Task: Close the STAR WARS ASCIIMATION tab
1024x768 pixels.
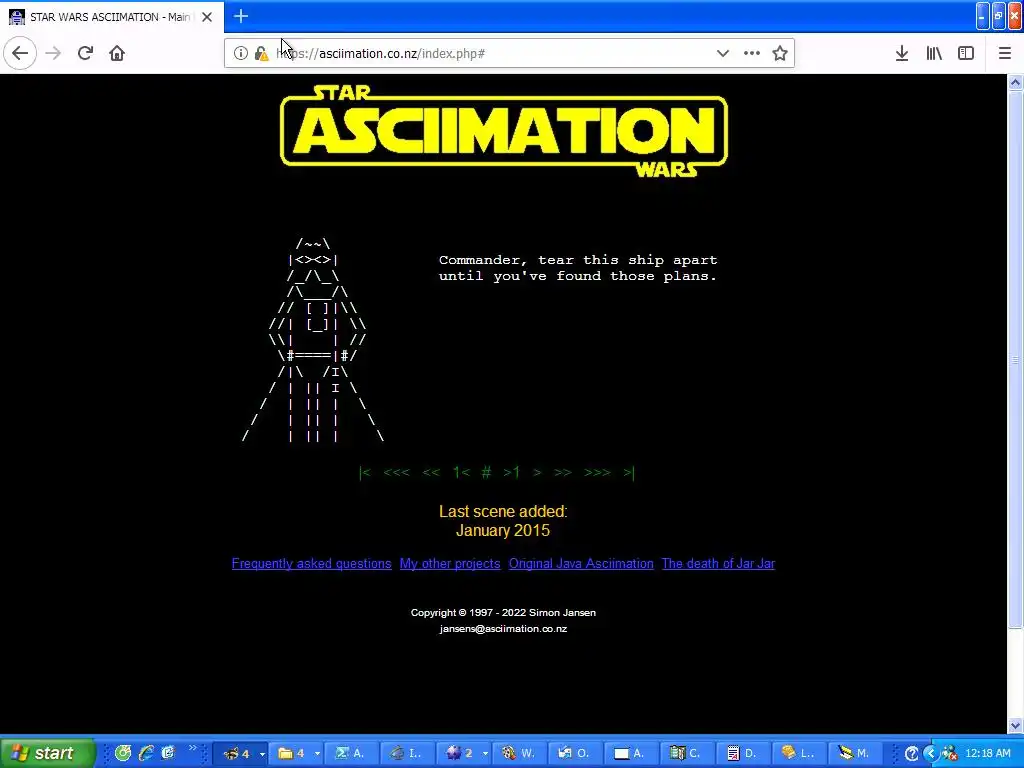Action: click(x=207, y=17)
